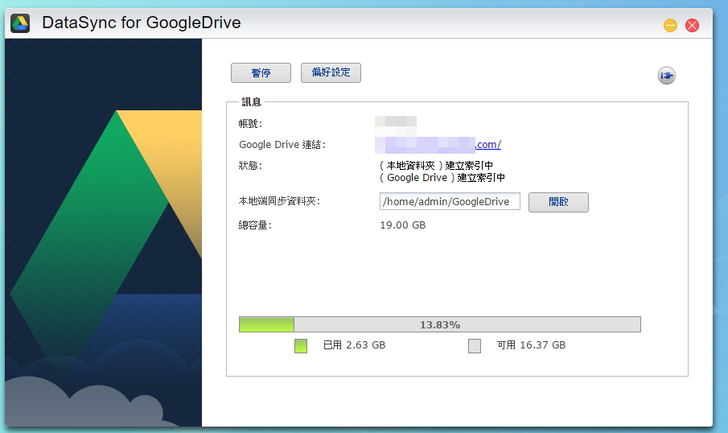Viewport: 728px width, 433px height.
Task: Click the gray 可用 legend swatch
Action: click(474, 346)
